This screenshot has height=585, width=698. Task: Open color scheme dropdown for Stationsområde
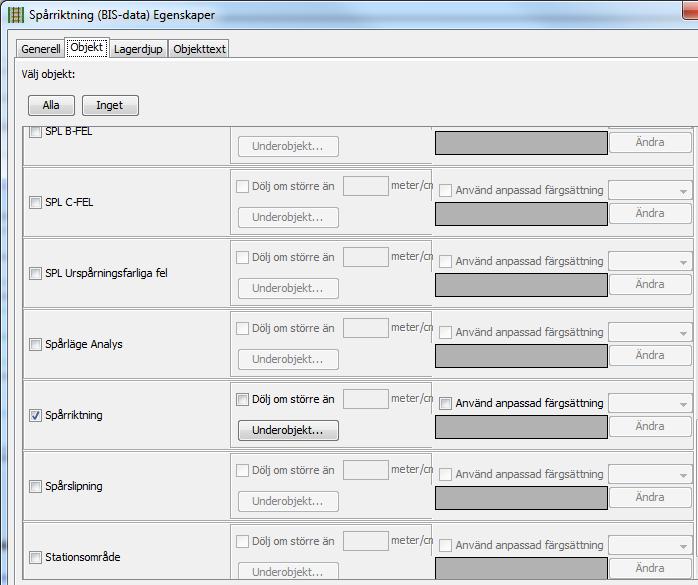(650, 546)
